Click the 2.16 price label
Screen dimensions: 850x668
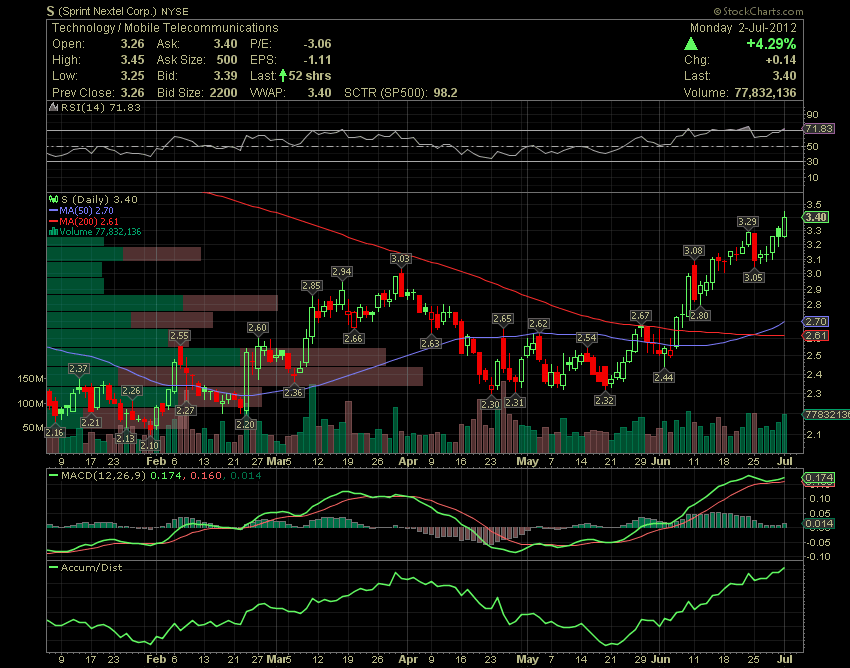(55, 432)
